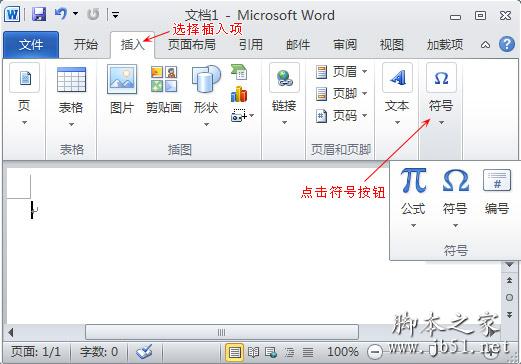Open the 页眉 header dropdown
Viewport: 521px width, 364px height.
point(341,72)
